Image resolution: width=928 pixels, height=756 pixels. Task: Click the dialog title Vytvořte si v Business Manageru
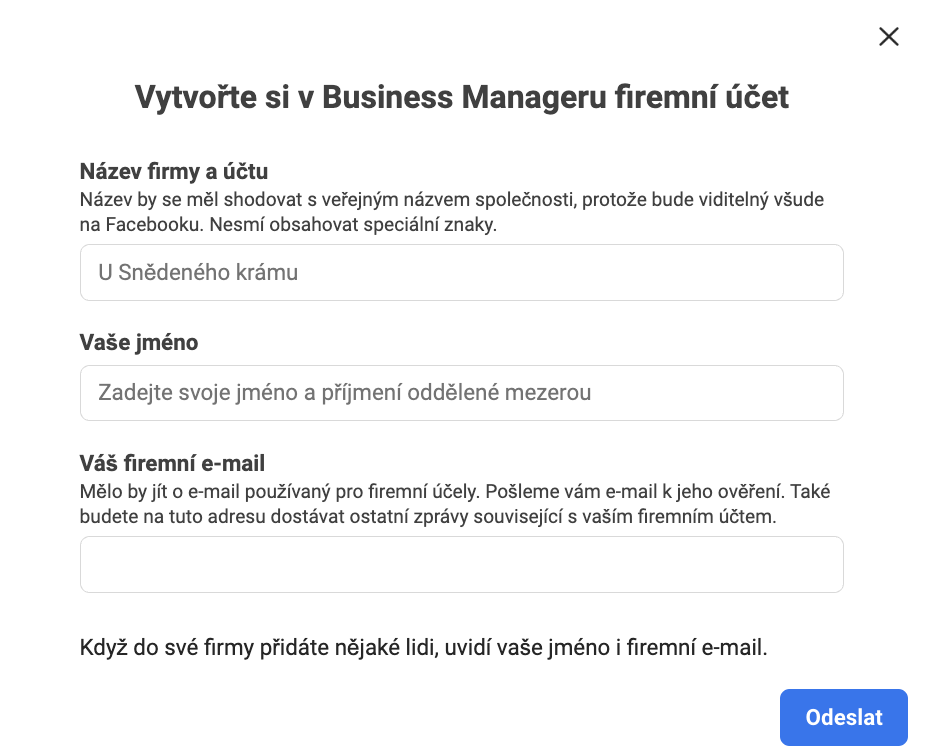[x=462, y=97]
